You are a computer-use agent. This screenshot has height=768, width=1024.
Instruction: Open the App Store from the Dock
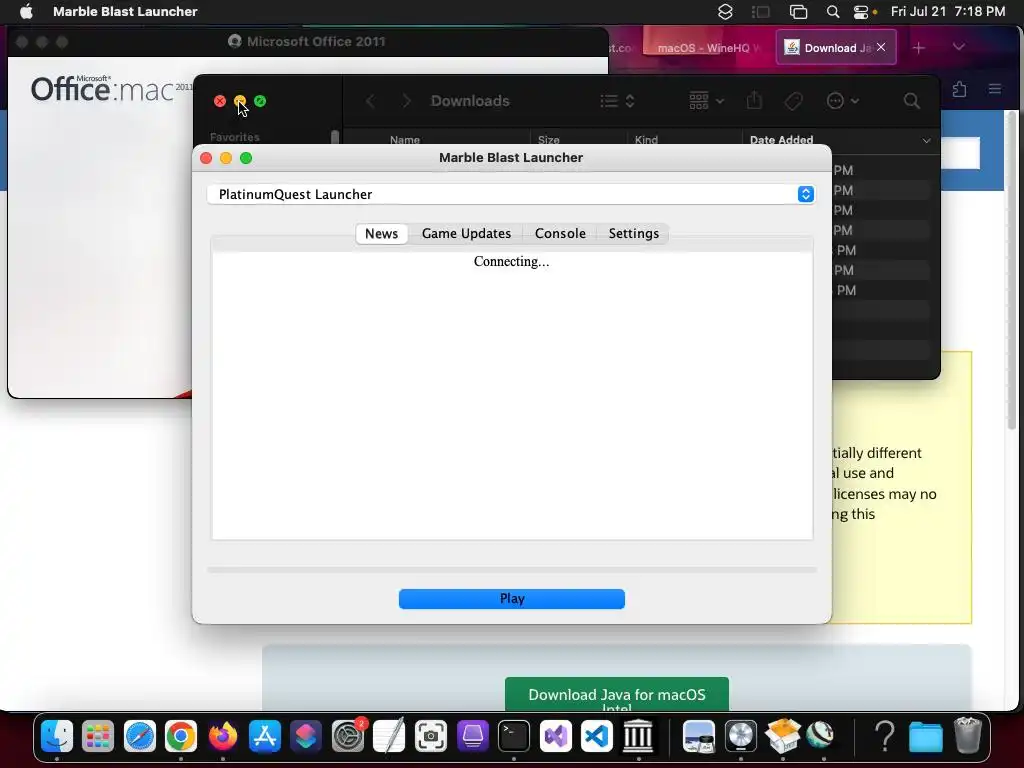tap(264, 737)
